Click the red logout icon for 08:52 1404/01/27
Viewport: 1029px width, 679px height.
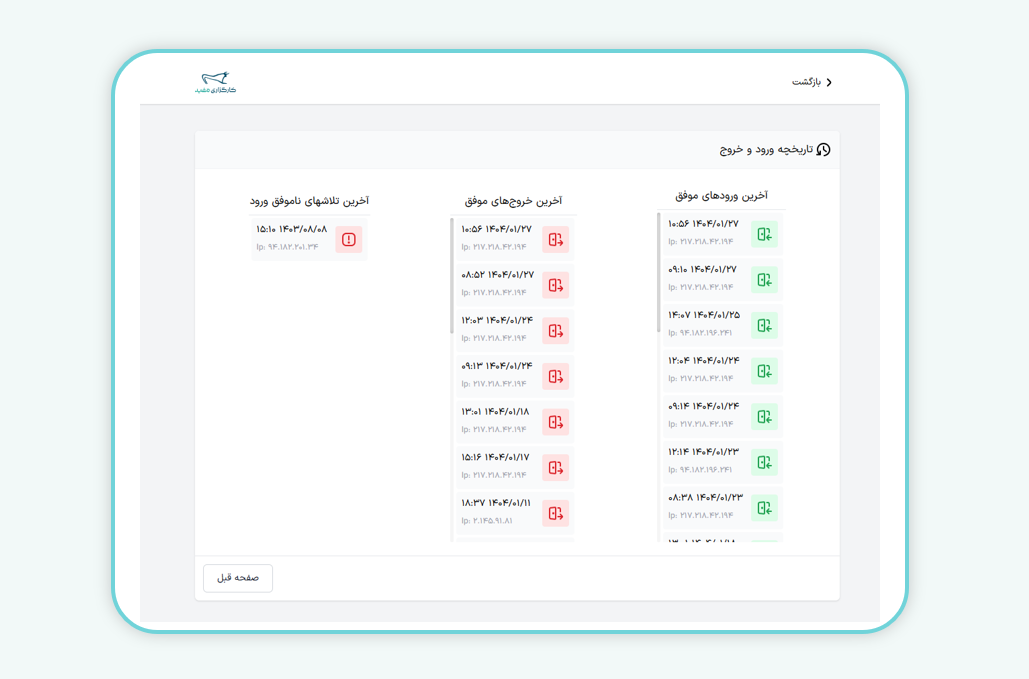[556, 285]
